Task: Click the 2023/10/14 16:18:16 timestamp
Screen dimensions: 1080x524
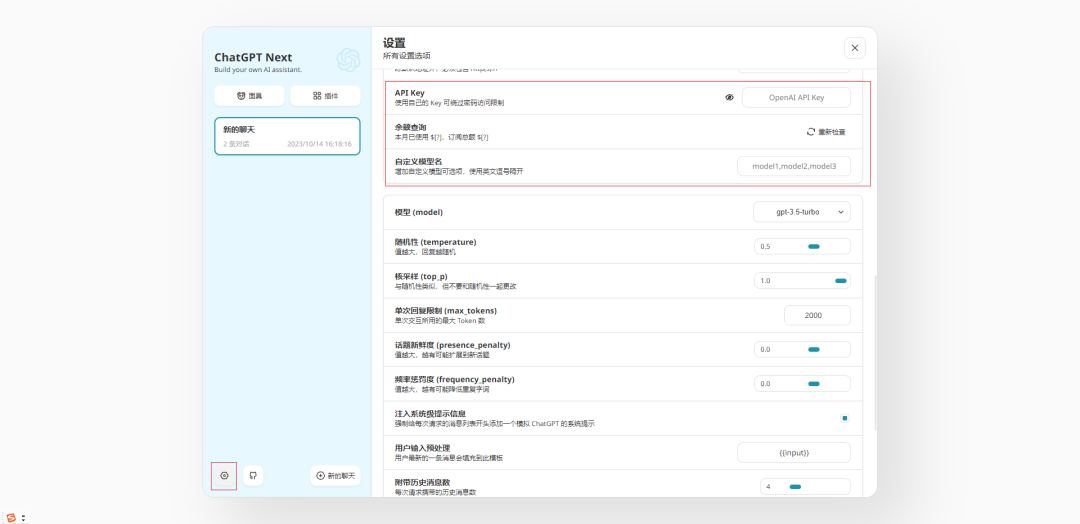Action: (320, 145)
